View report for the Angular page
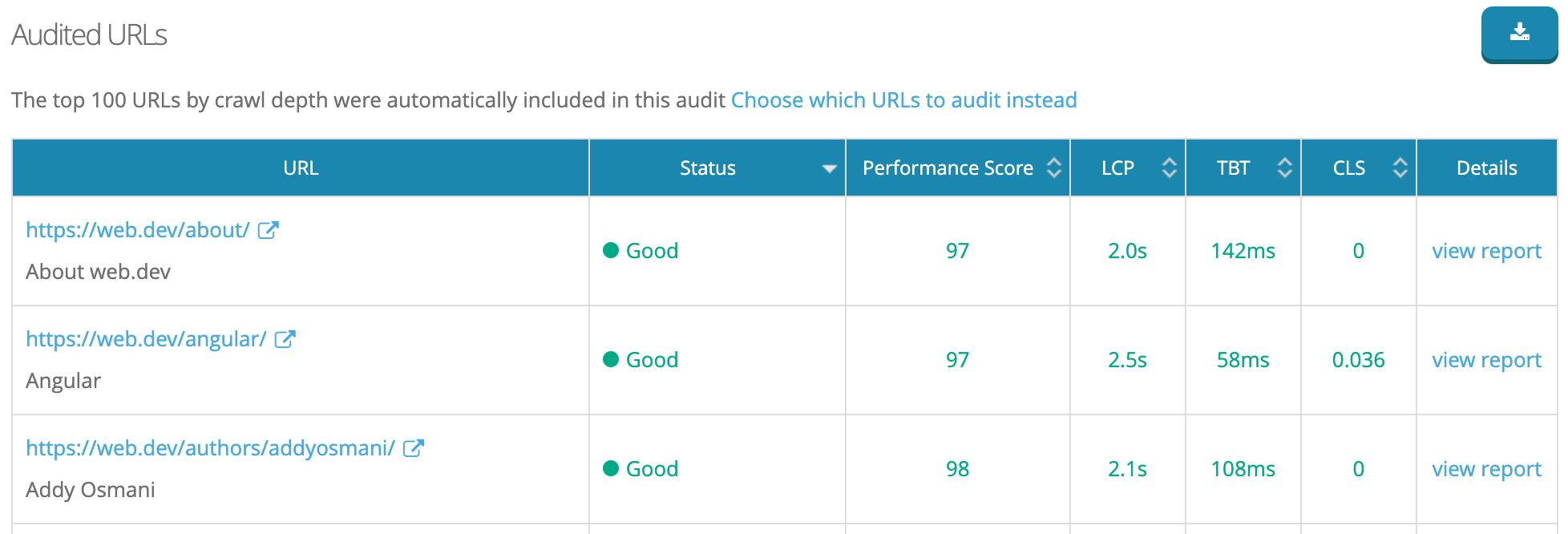The width and height of the screenshot is (1568, 534). [1486, 360]
